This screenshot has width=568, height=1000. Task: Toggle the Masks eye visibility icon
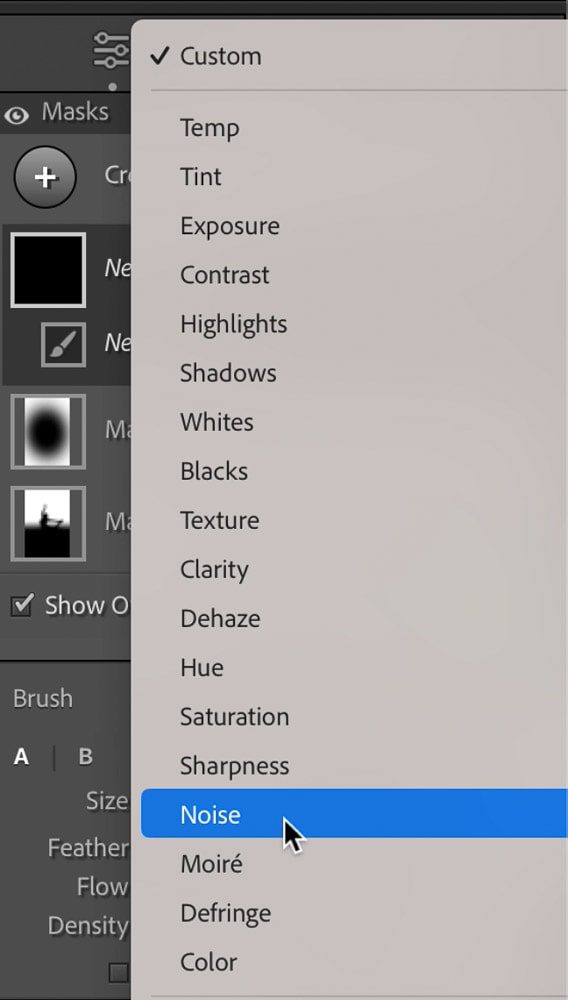pos(17,115)
